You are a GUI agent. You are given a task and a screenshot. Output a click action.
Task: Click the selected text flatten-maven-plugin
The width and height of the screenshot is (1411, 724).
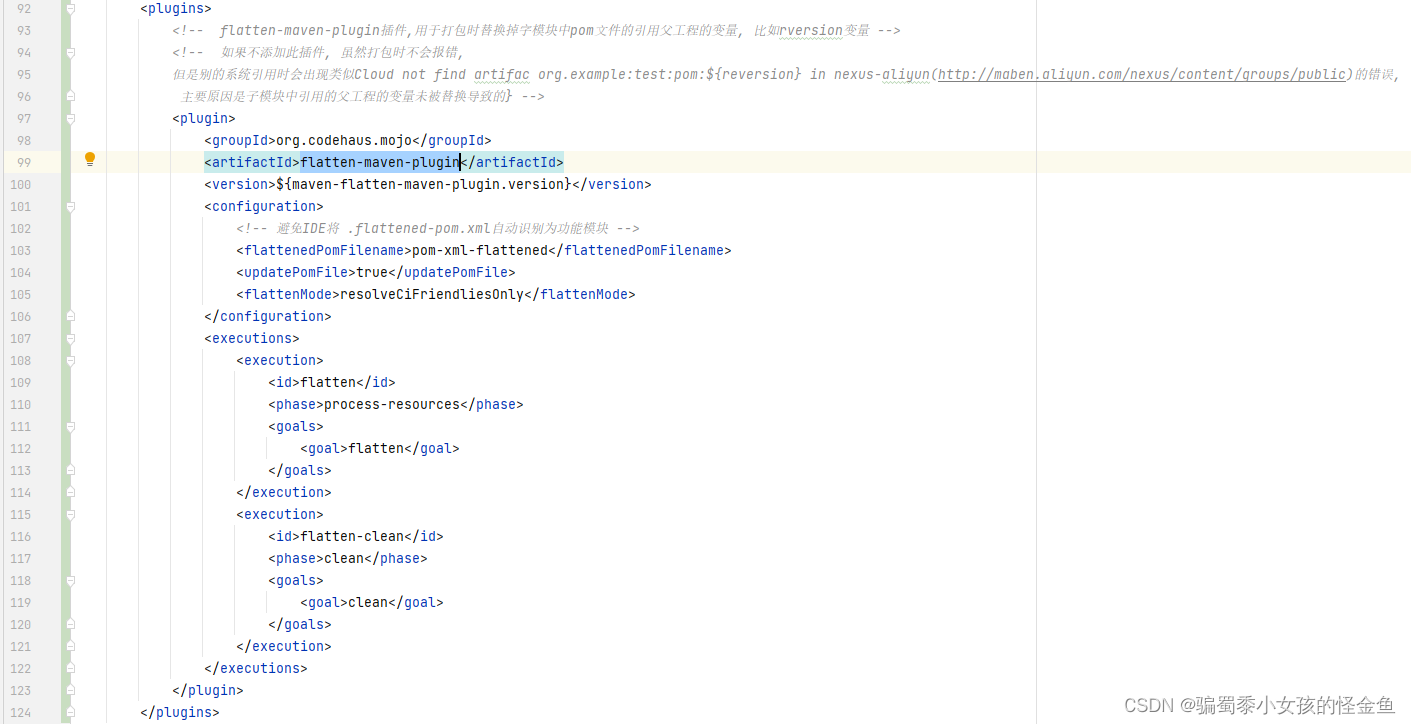coord(380,162)
